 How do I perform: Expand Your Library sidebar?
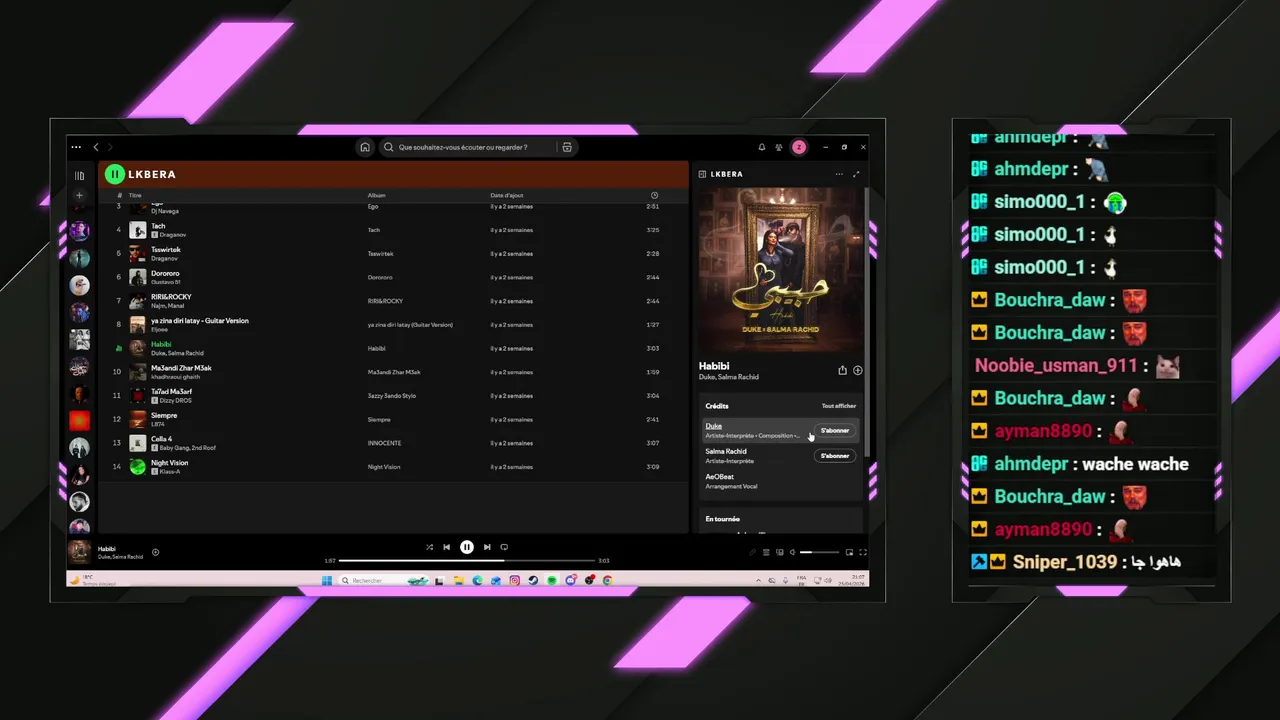79,175
